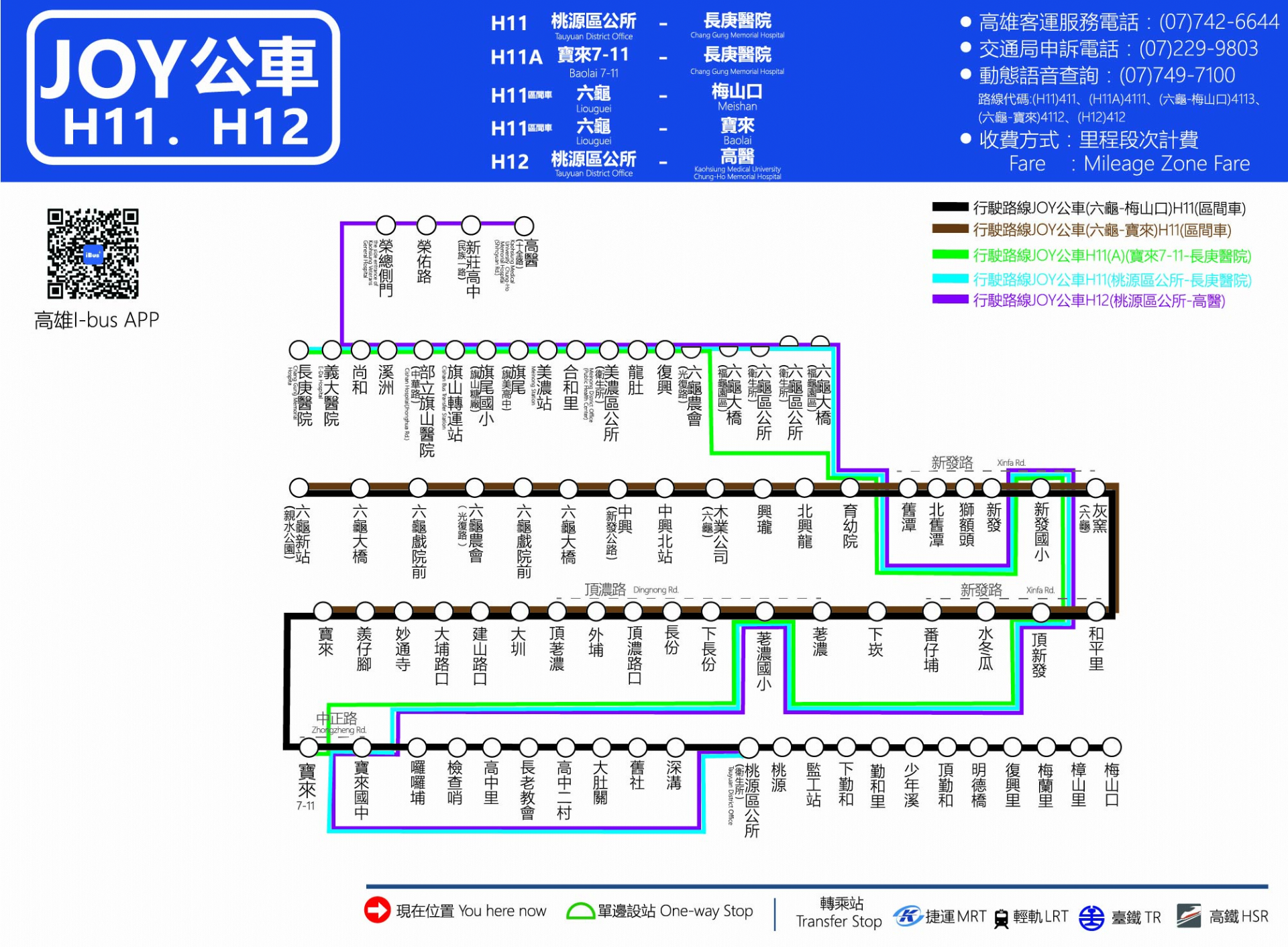Click the 旗山轉運站 stop label
1288x947 pixels.
coord(455,403)
